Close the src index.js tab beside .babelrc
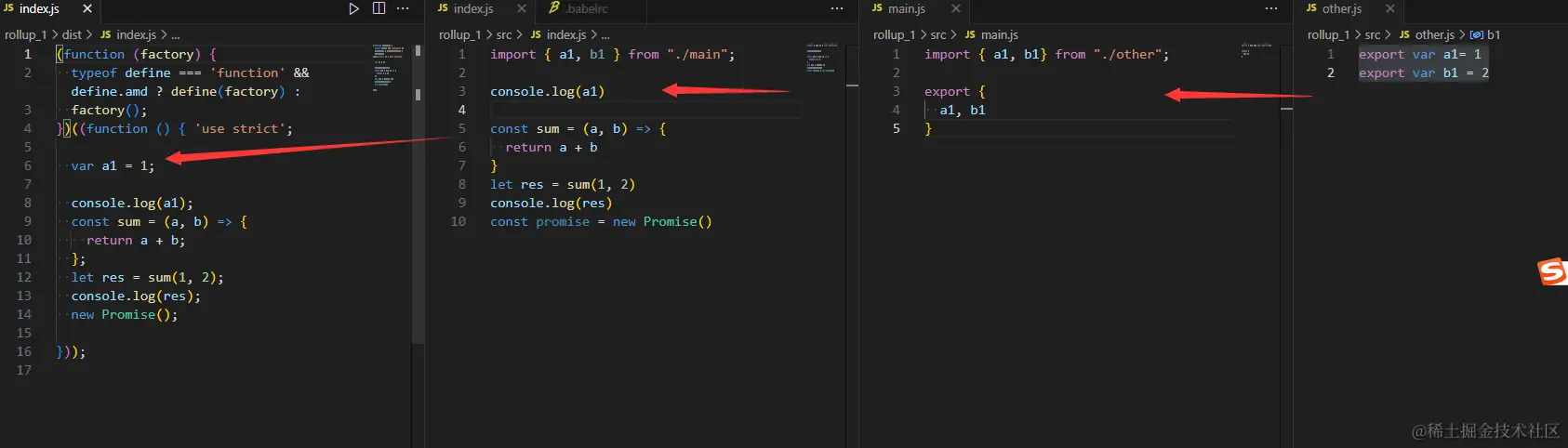This screenshot has height=448, width=1568. pos(522,8)
